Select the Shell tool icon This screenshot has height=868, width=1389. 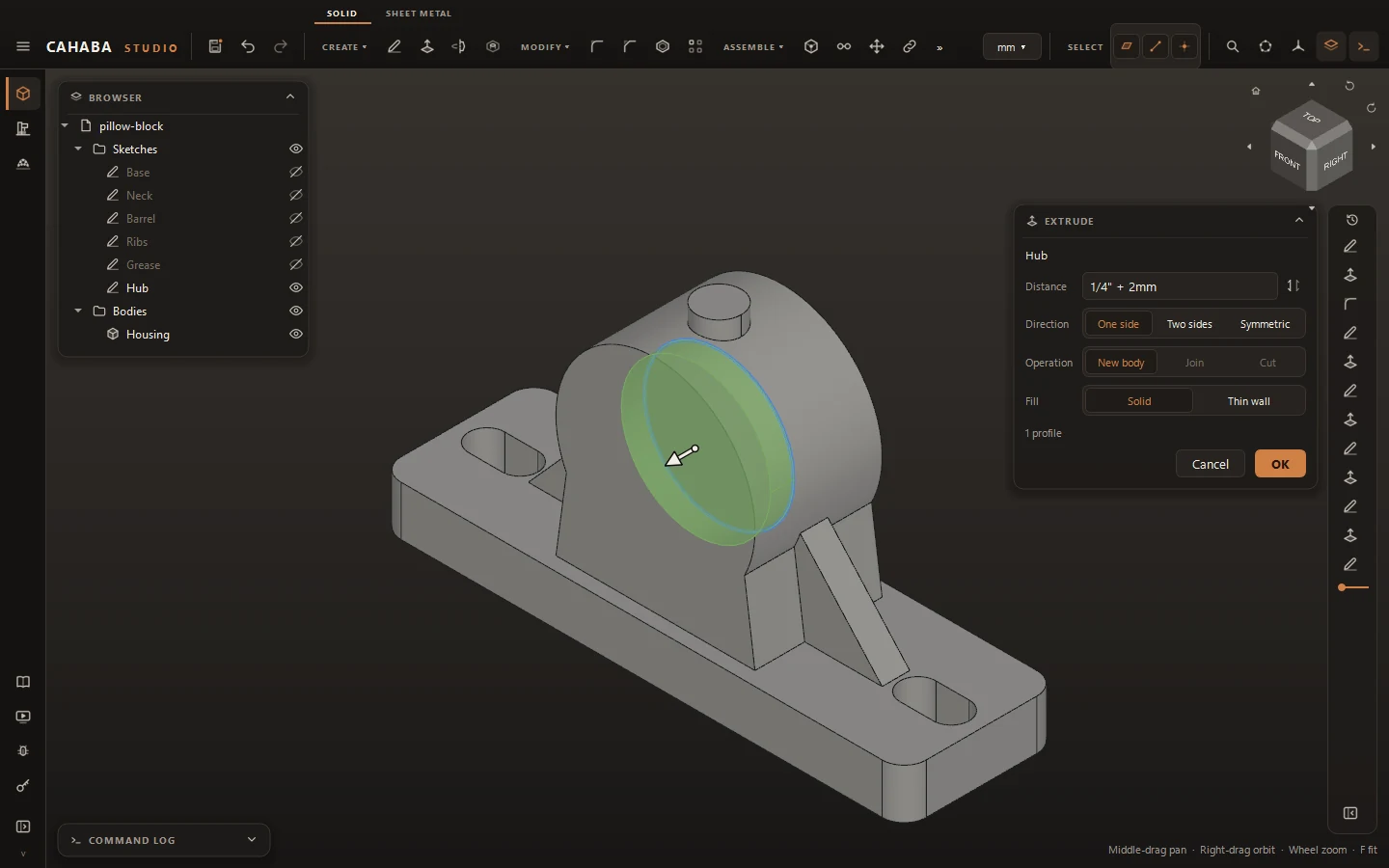(x=663, y=46)
